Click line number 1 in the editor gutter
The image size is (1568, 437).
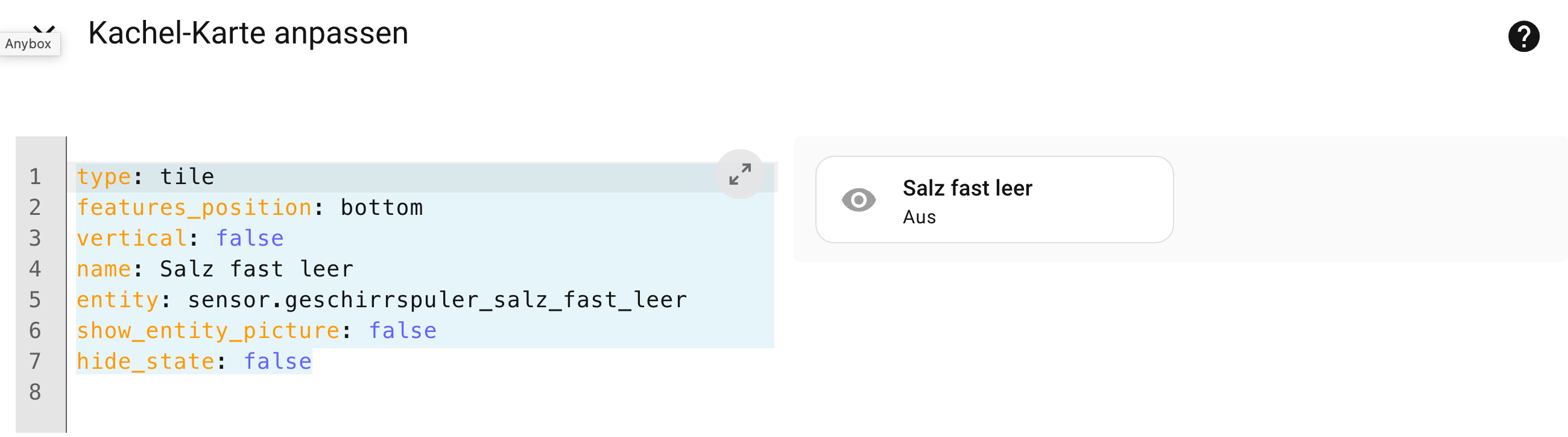36,177
